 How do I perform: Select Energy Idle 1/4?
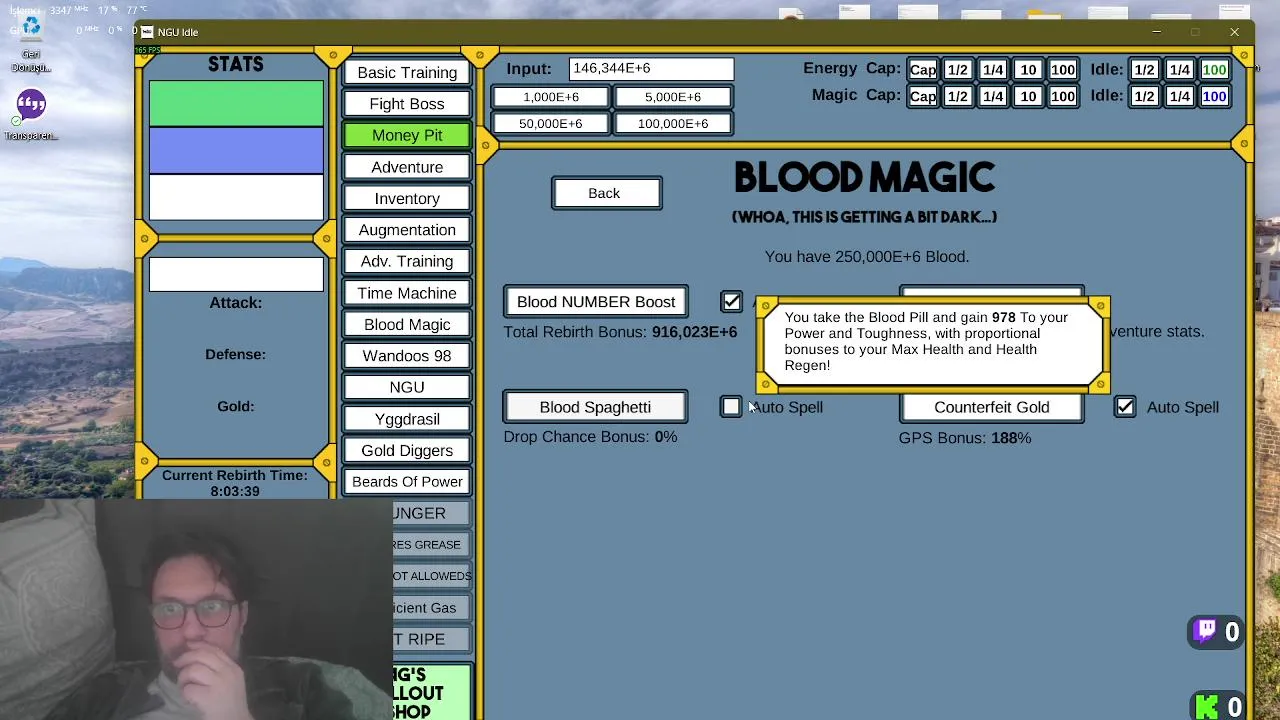click(x=1180, y=70)
